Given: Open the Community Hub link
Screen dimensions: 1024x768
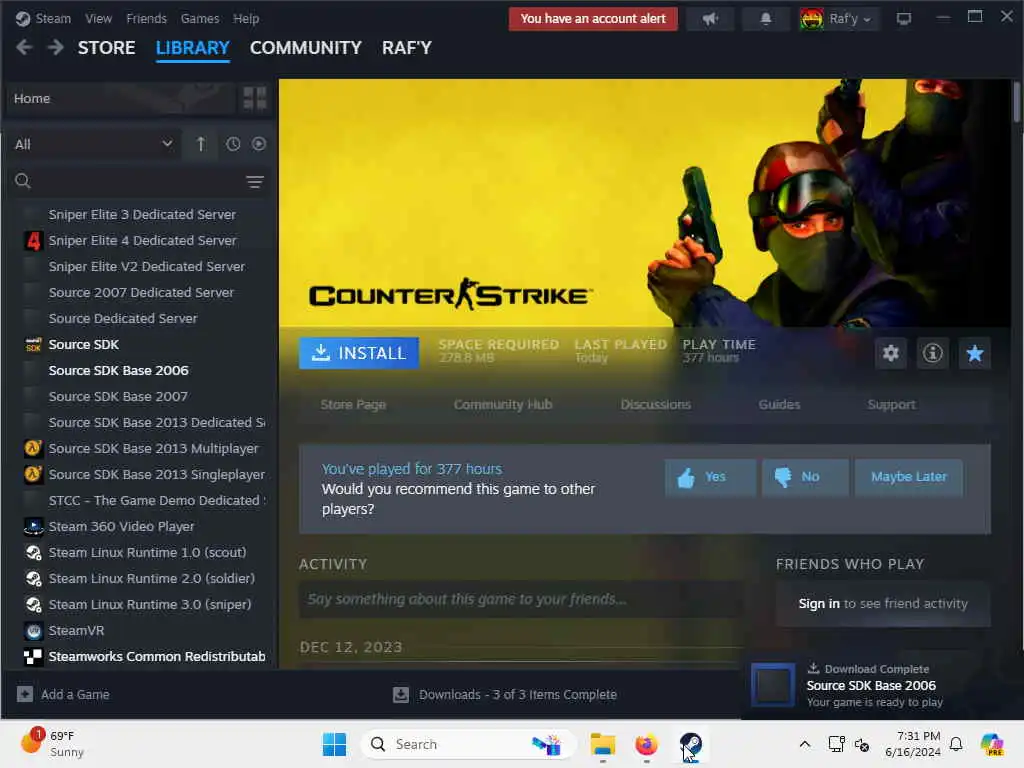Looking at the screenshot, I should click(x=503, y=404).
